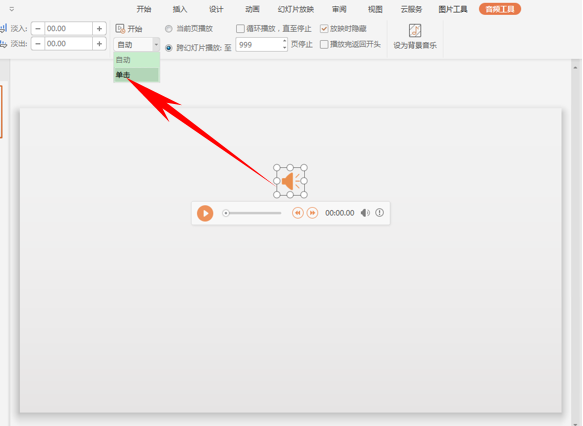Viewport: 583px width, 426px height.
Task: Click the 999 page stop input field
Action: [x=259, y=45]
